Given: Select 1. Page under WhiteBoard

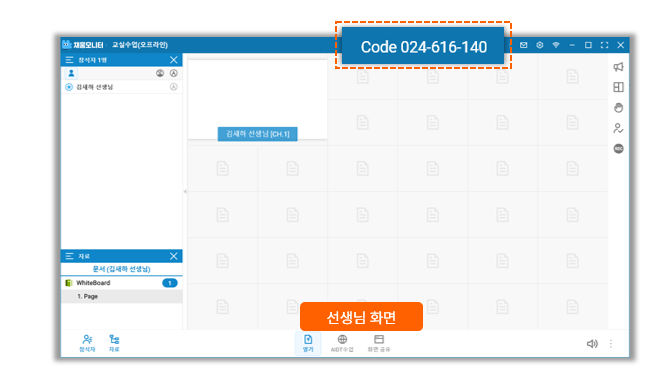Looking at the screenshot, I should click(122, 296).
